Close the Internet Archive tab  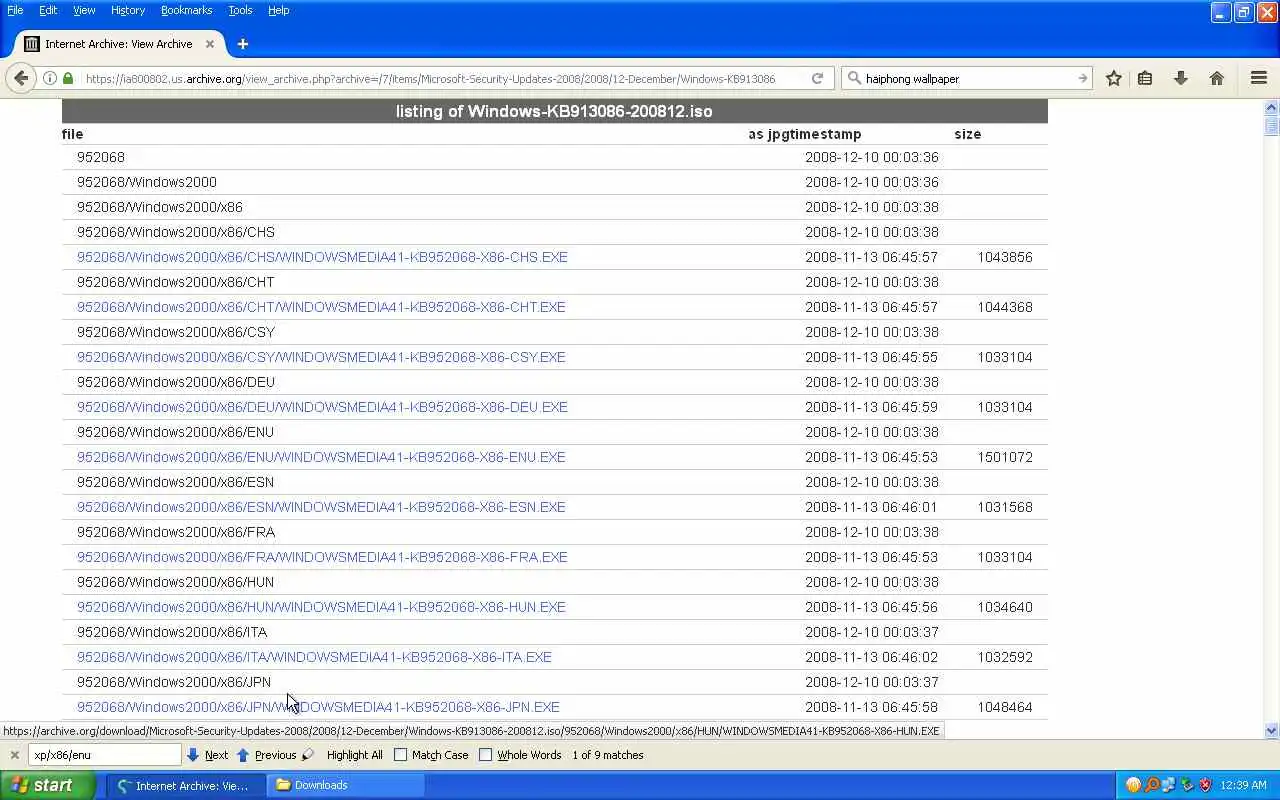(x=210, y=44)
